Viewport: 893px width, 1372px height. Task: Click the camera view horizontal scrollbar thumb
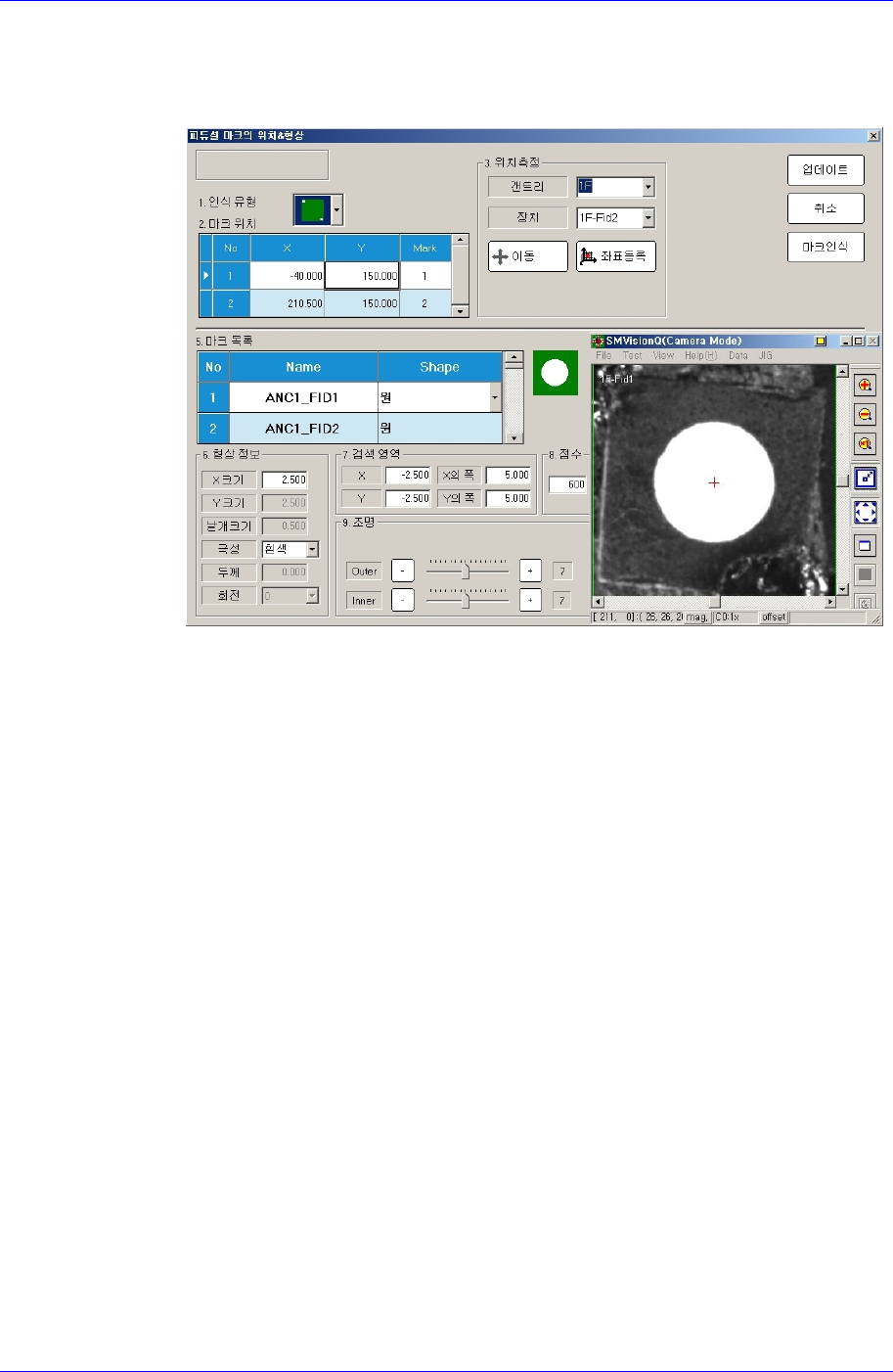click(x=715, y=601)
